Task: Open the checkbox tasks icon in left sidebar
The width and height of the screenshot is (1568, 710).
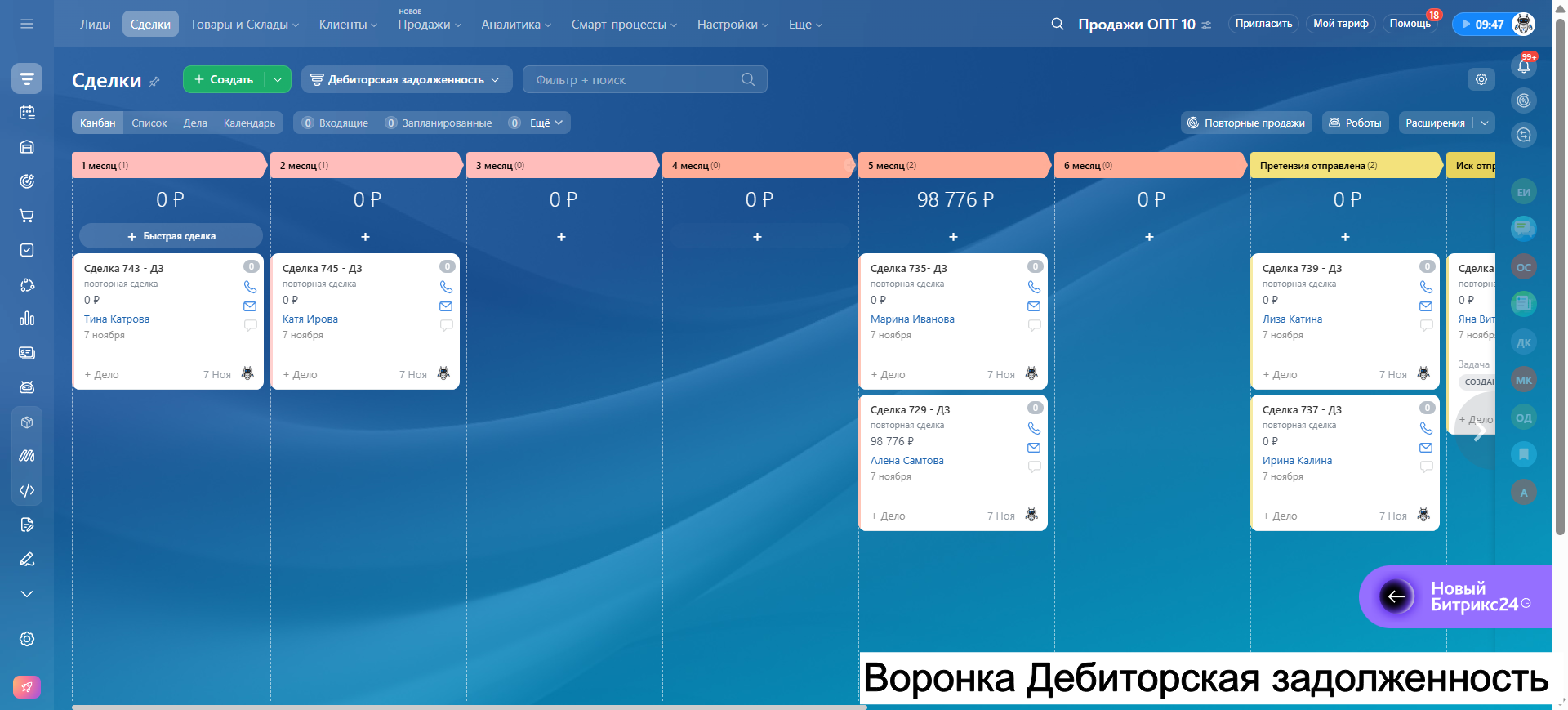Action: coord(27,250)
